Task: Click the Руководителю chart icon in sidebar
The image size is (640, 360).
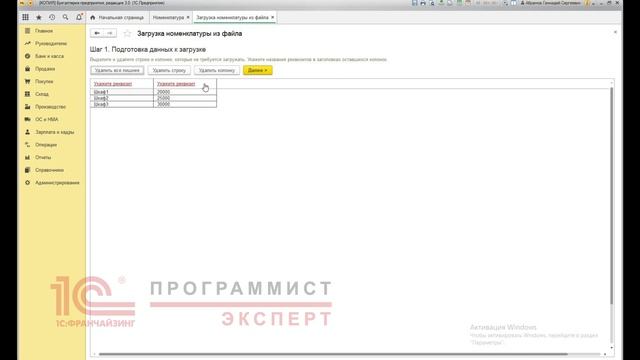Action: point(27,43)
